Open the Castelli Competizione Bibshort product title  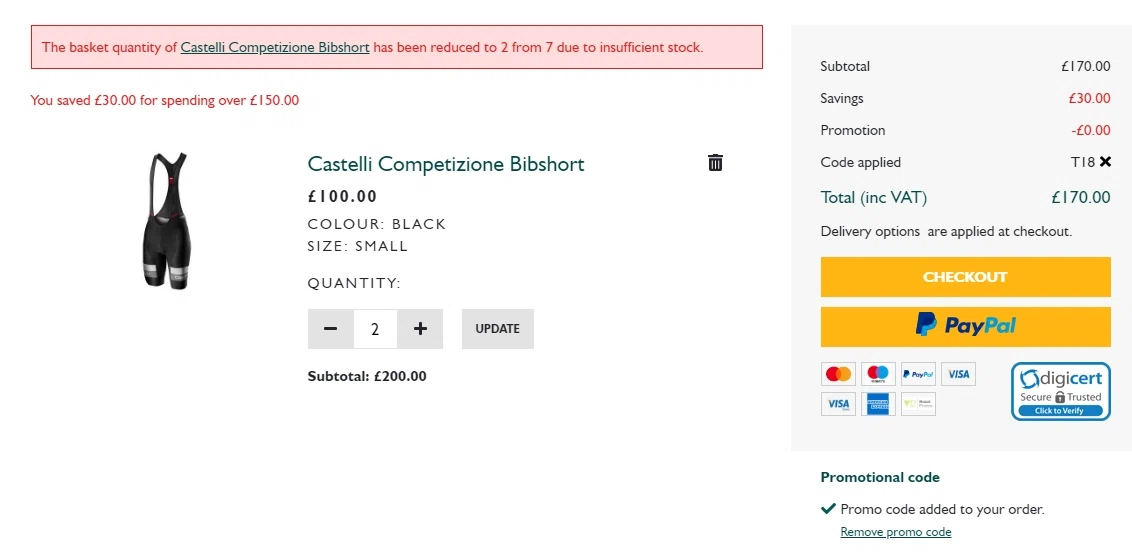pyautogui.click(x=446, y=164)
